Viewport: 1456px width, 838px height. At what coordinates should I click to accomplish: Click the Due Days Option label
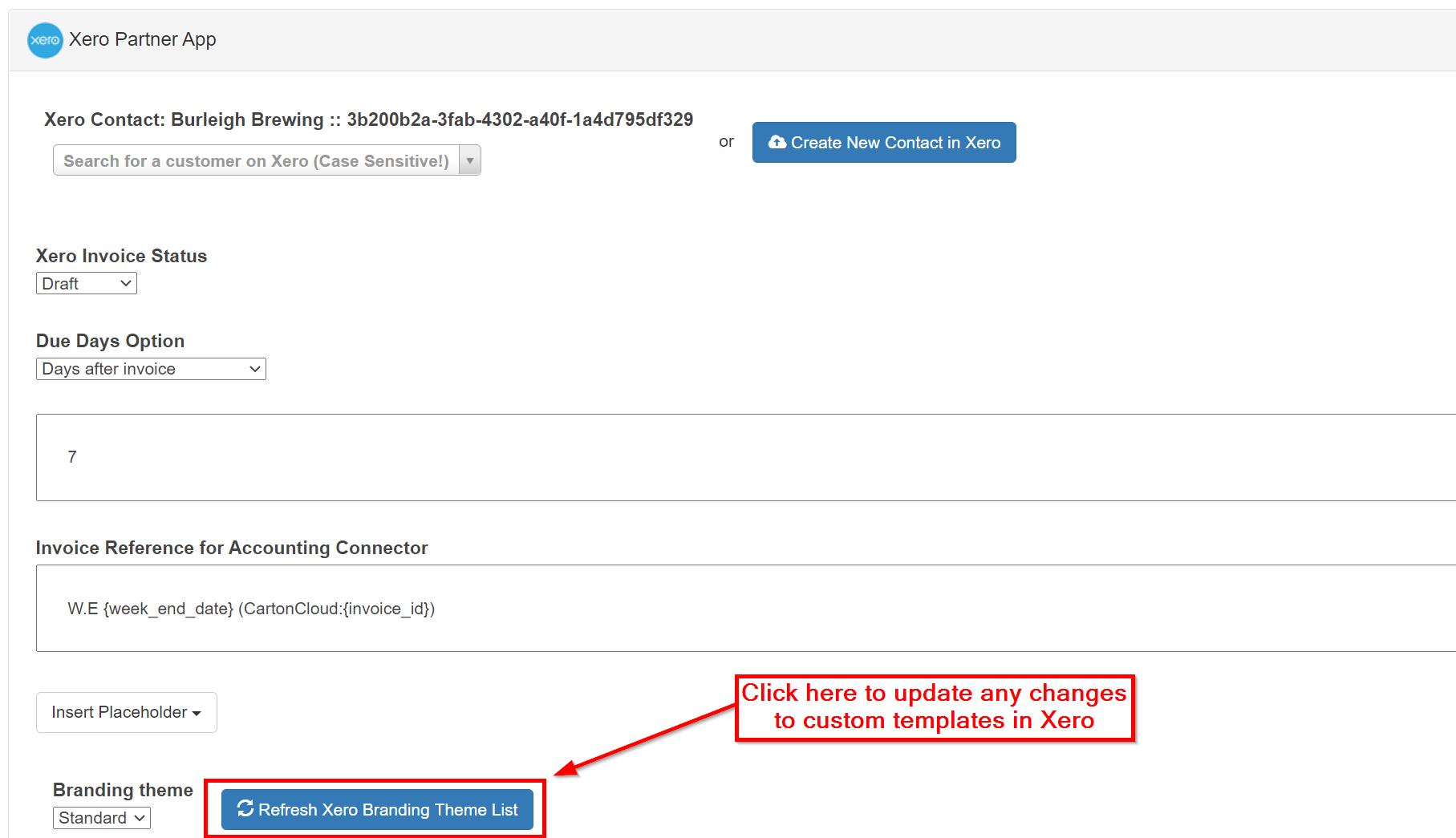pyautogui.click(x=110, y=341)
